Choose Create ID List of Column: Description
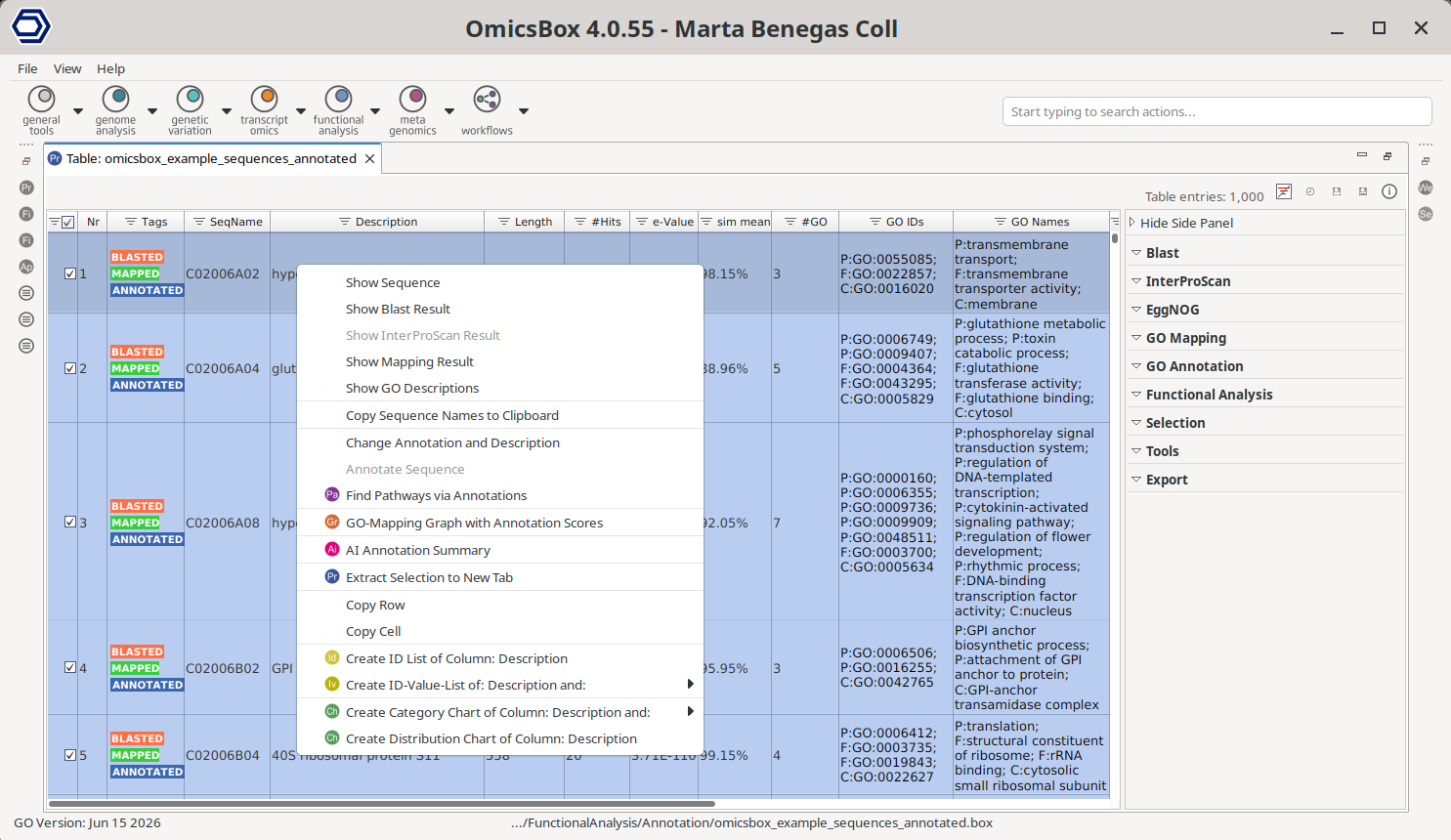1451x840 pixels. point(500,658)
